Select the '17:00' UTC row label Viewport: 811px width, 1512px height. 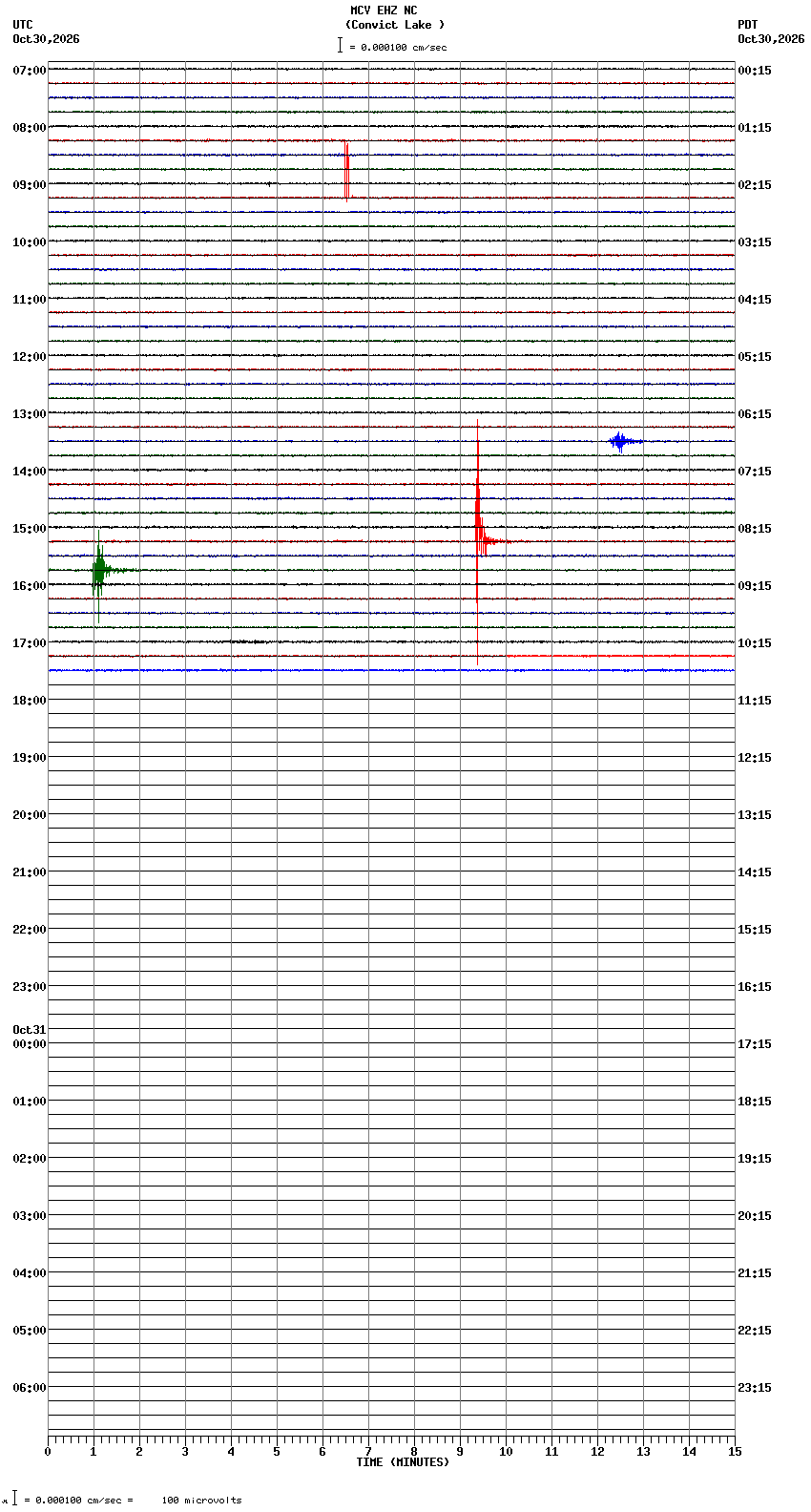coord(30,643)
